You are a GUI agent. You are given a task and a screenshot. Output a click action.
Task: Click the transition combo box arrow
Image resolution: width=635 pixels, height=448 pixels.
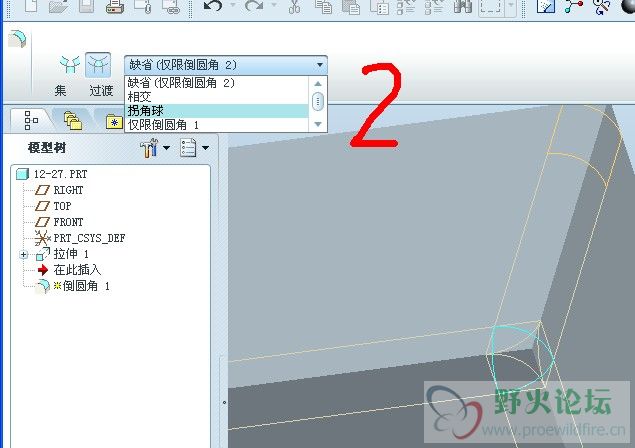pos(320,65)
